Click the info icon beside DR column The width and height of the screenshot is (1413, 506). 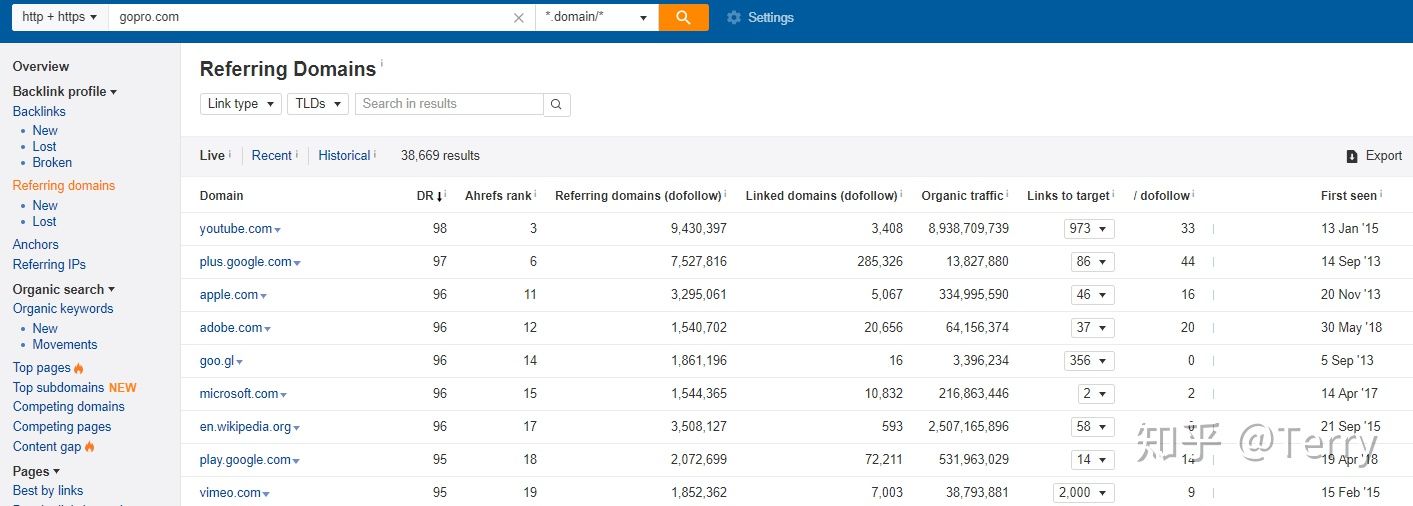pos(446,193)
